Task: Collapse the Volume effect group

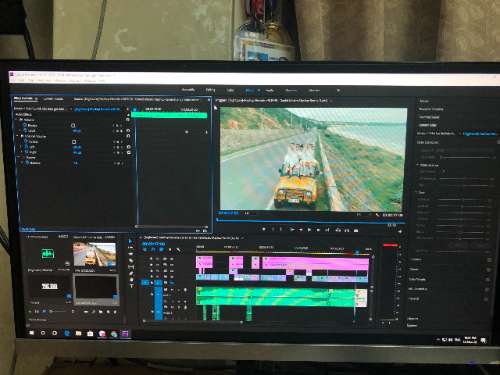Action: tap(17, 119)
